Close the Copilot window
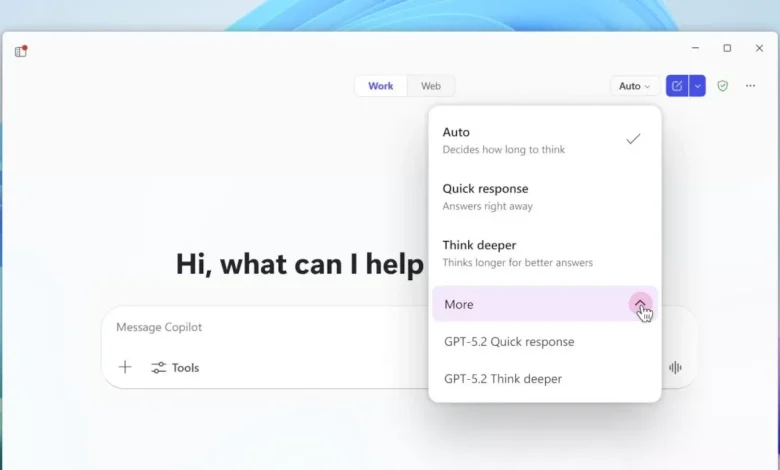This screenshot has height=470, width=780. coord(759,48)
